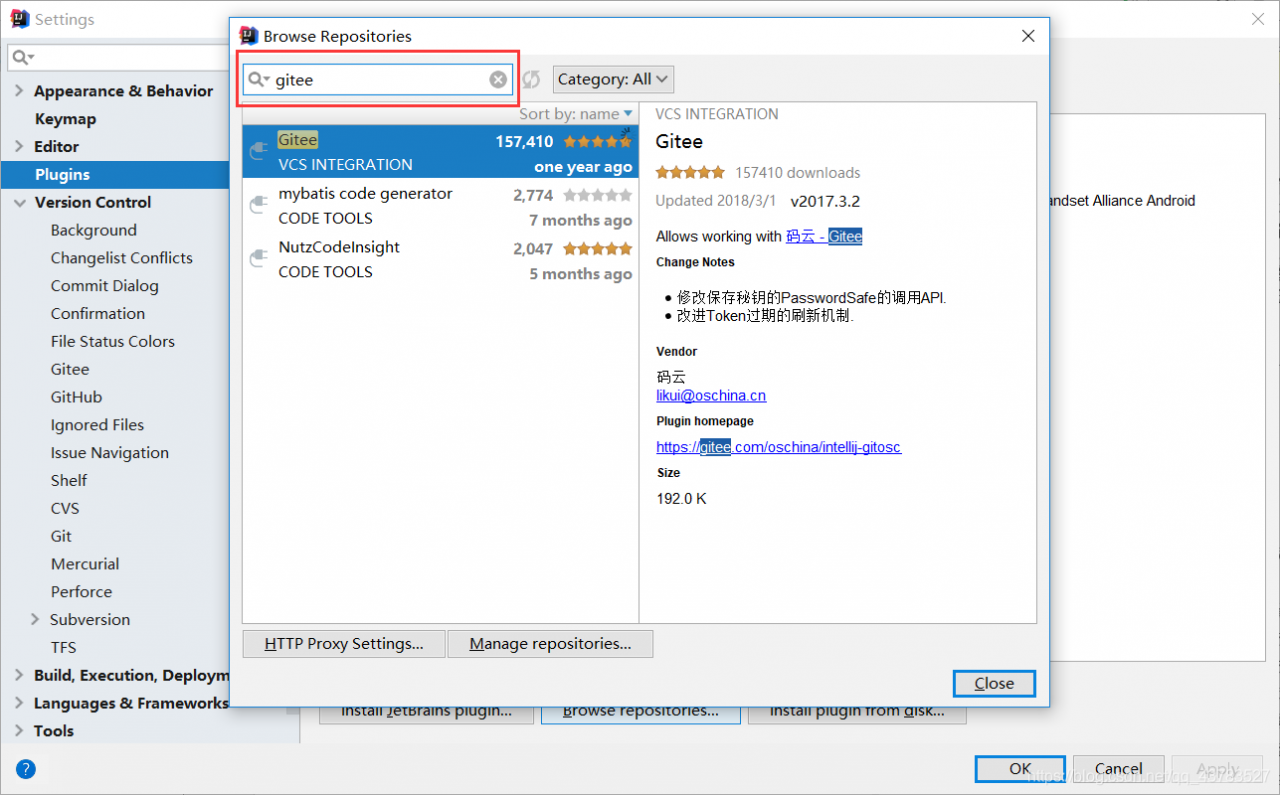Click the IntelliJ logo in Browse Repositories title bar
This screenshot has width=1280, height=795.
tap(249, 36)
